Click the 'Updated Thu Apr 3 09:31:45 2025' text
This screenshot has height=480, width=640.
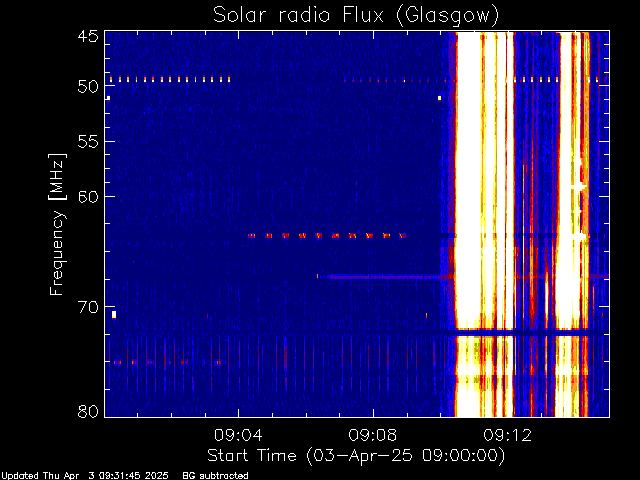coord(85,476)
